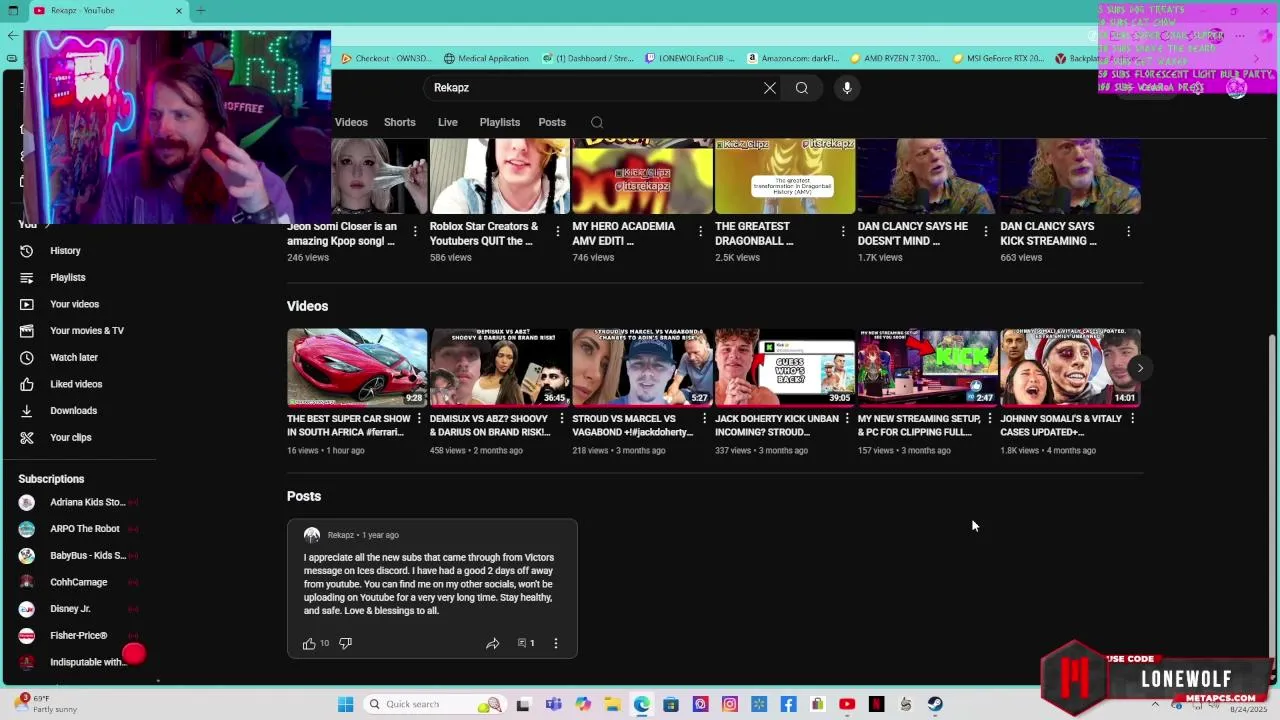Open Your clips in the sidebar
The width and height of the screenshot is (1280, 720).
[70, 438]
